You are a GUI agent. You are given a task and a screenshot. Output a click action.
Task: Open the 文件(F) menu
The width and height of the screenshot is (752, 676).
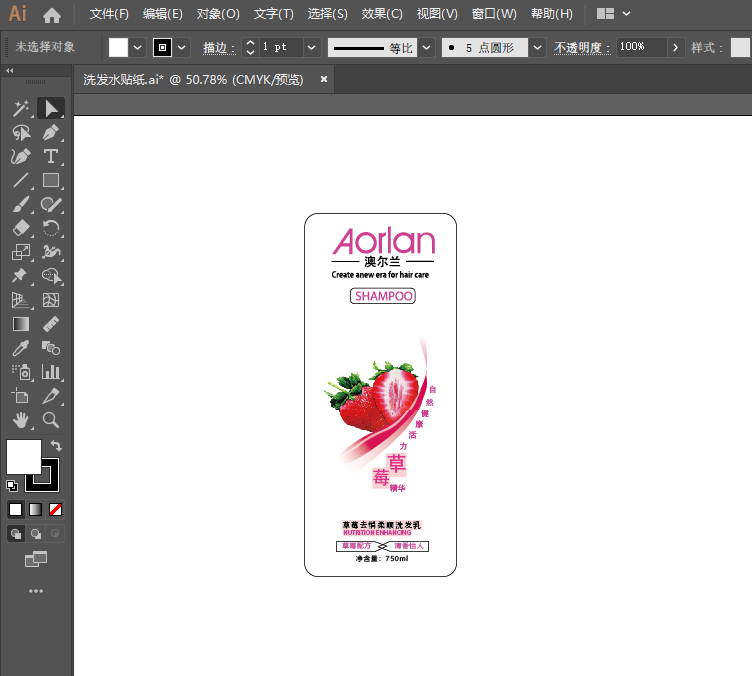tap(109, 14)
